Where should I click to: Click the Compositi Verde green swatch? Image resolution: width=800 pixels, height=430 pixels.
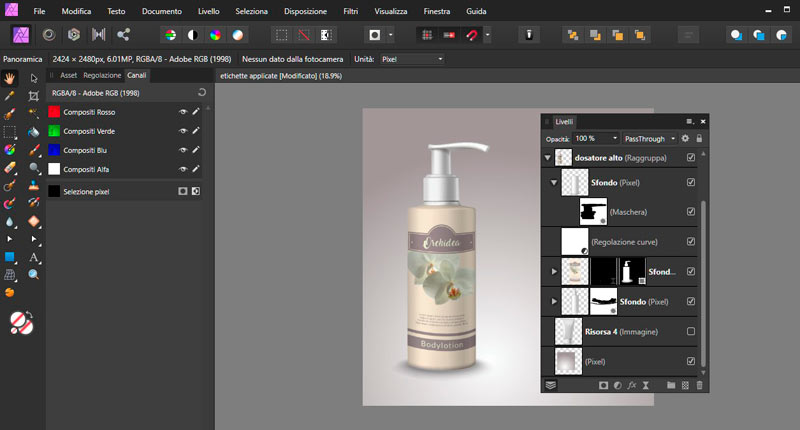(x=54, y=131)
